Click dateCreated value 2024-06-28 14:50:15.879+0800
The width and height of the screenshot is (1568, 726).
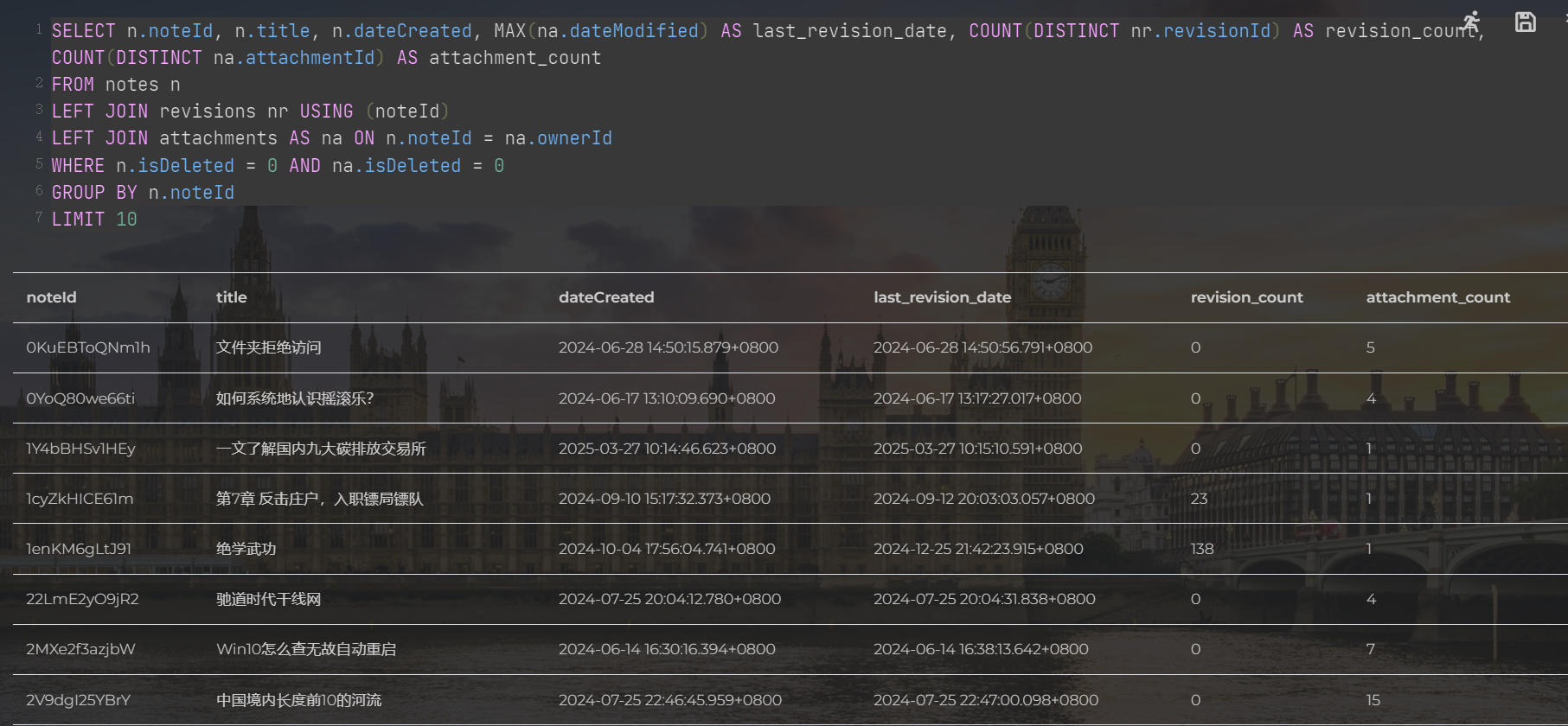[x=669, y=347]
